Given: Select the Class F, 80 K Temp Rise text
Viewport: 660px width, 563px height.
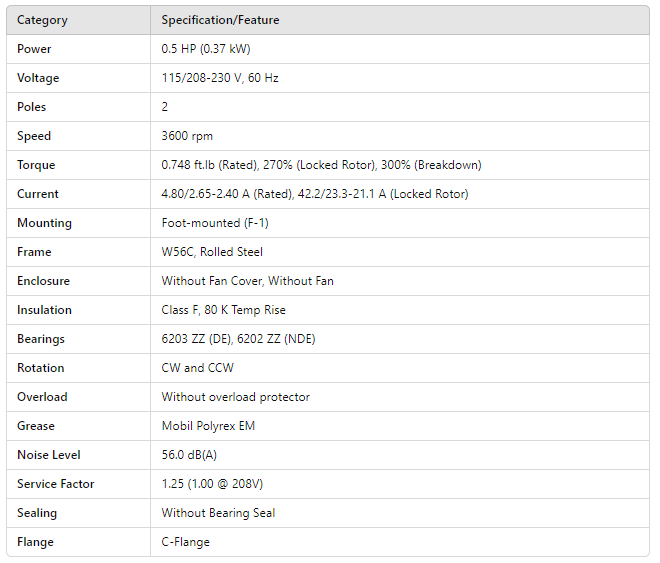Looking at the screenshot, I should tap(223, 310).
